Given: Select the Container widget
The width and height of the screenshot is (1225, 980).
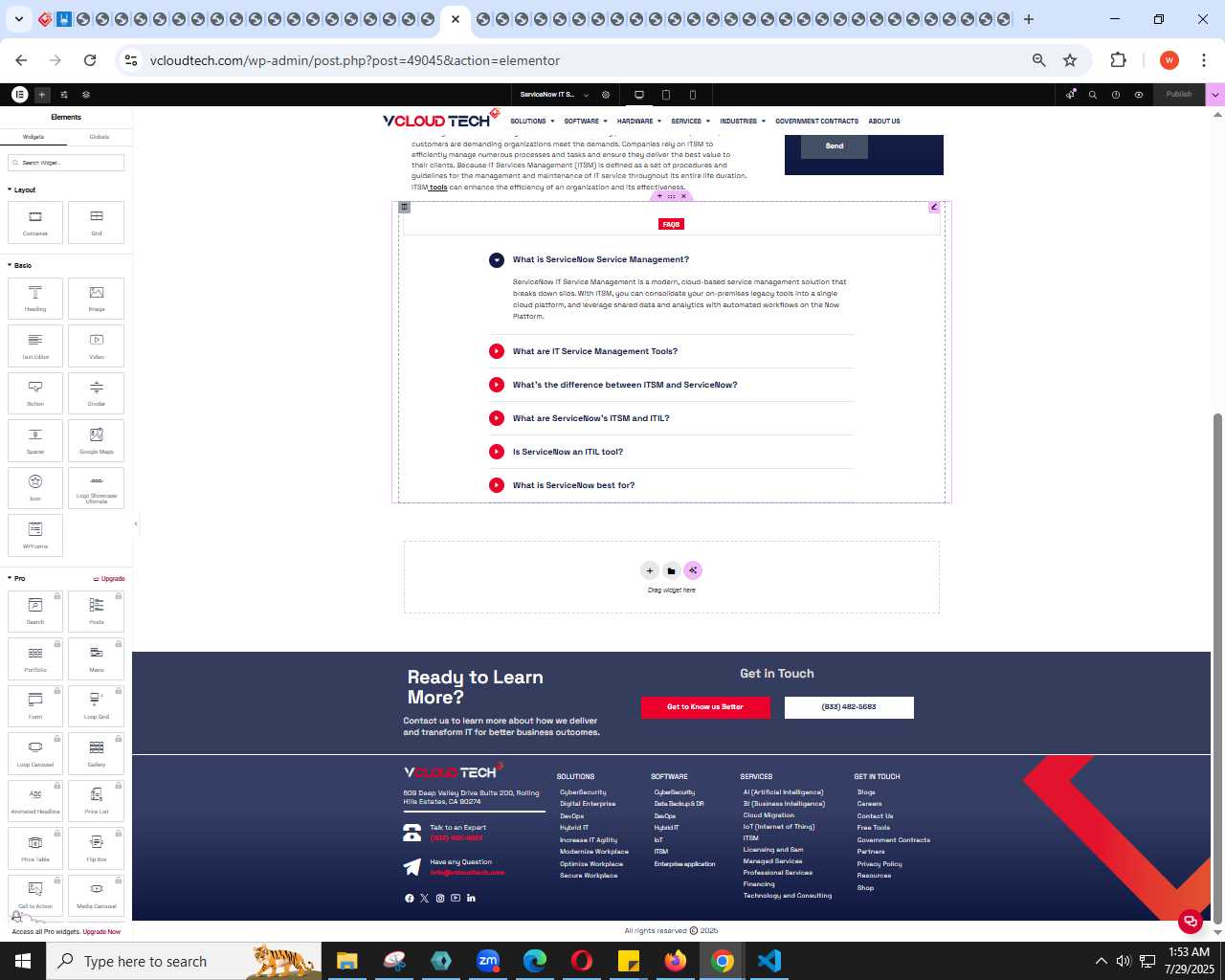Looking at the screenshot, I should point(35,222).
